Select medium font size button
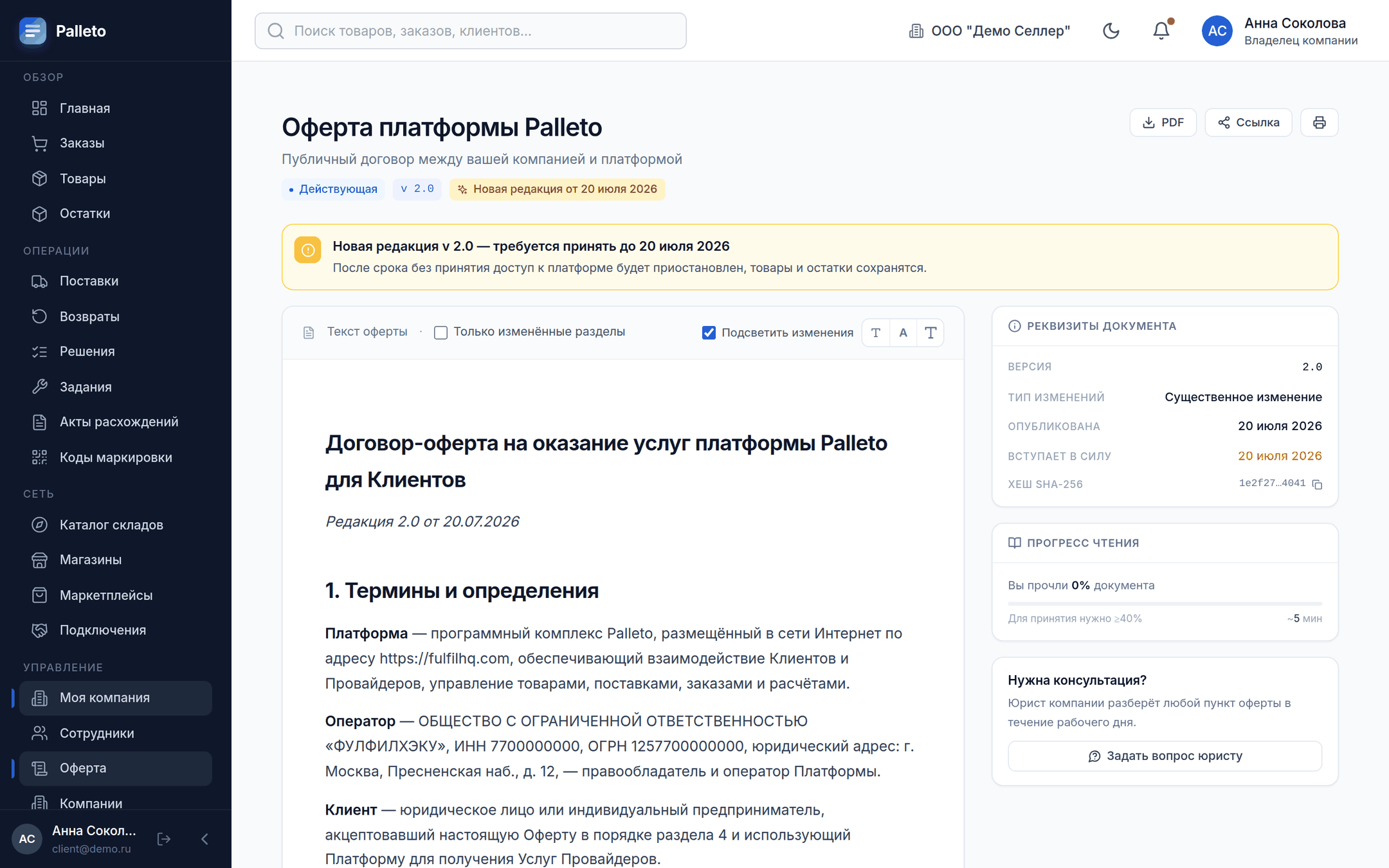 click(903, 332)
